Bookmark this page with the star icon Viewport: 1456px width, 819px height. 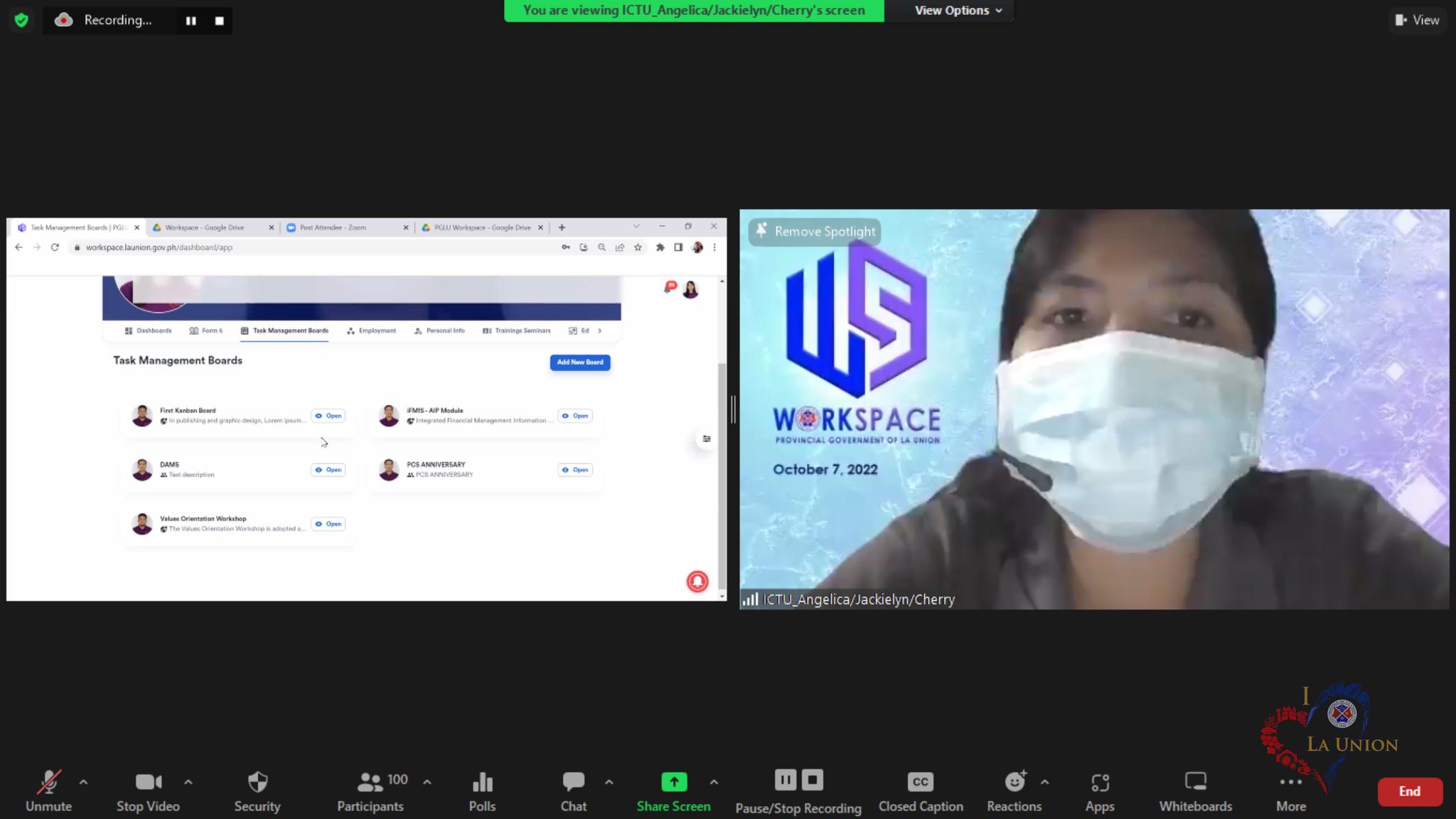pyautogui.click(x=638, y=247)
